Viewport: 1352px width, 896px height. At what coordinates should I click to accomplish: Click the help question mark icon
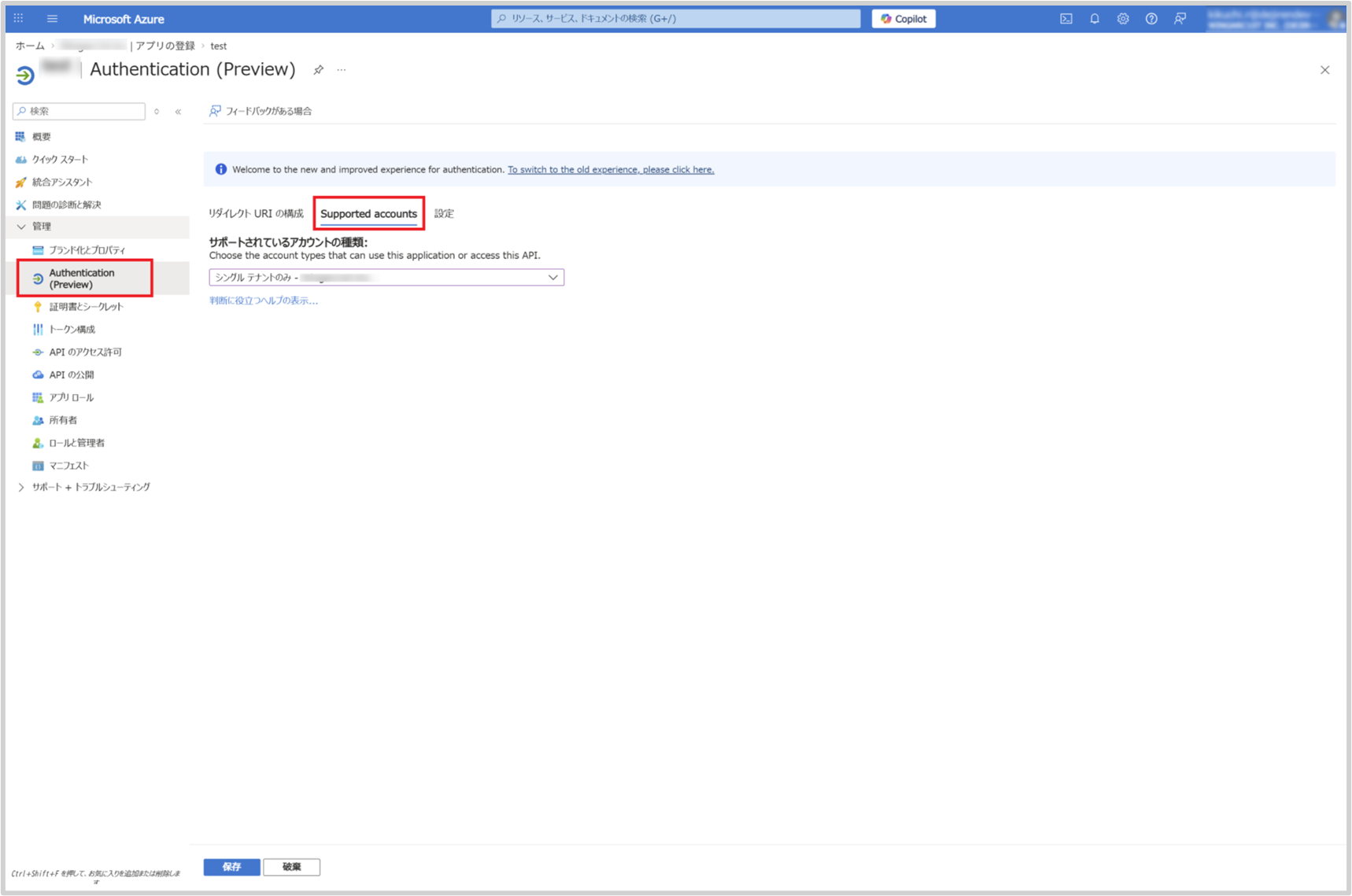[1151, 19]
